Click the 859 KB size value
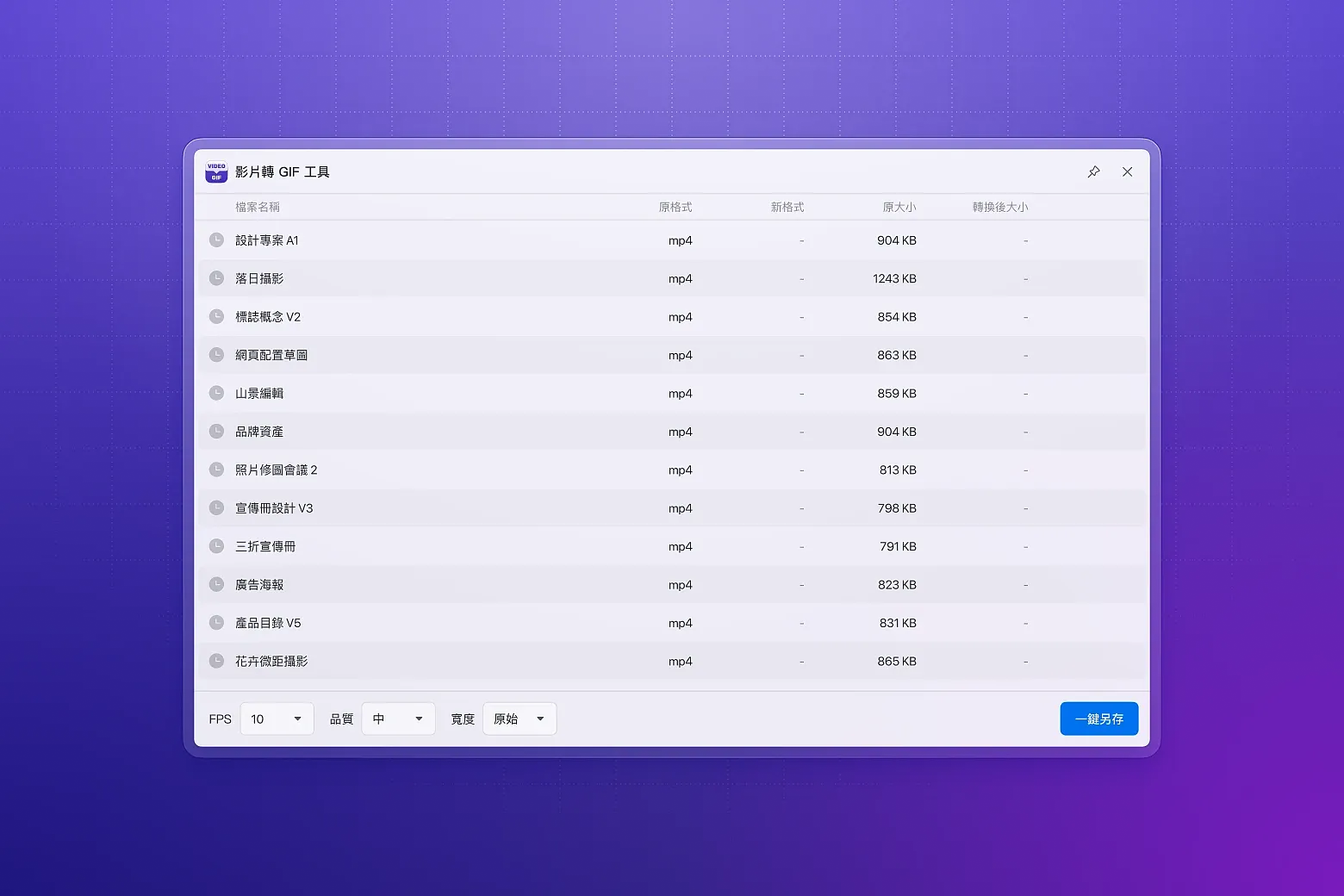This screenshot has height=896, width=1344. (x=897, y=393)
